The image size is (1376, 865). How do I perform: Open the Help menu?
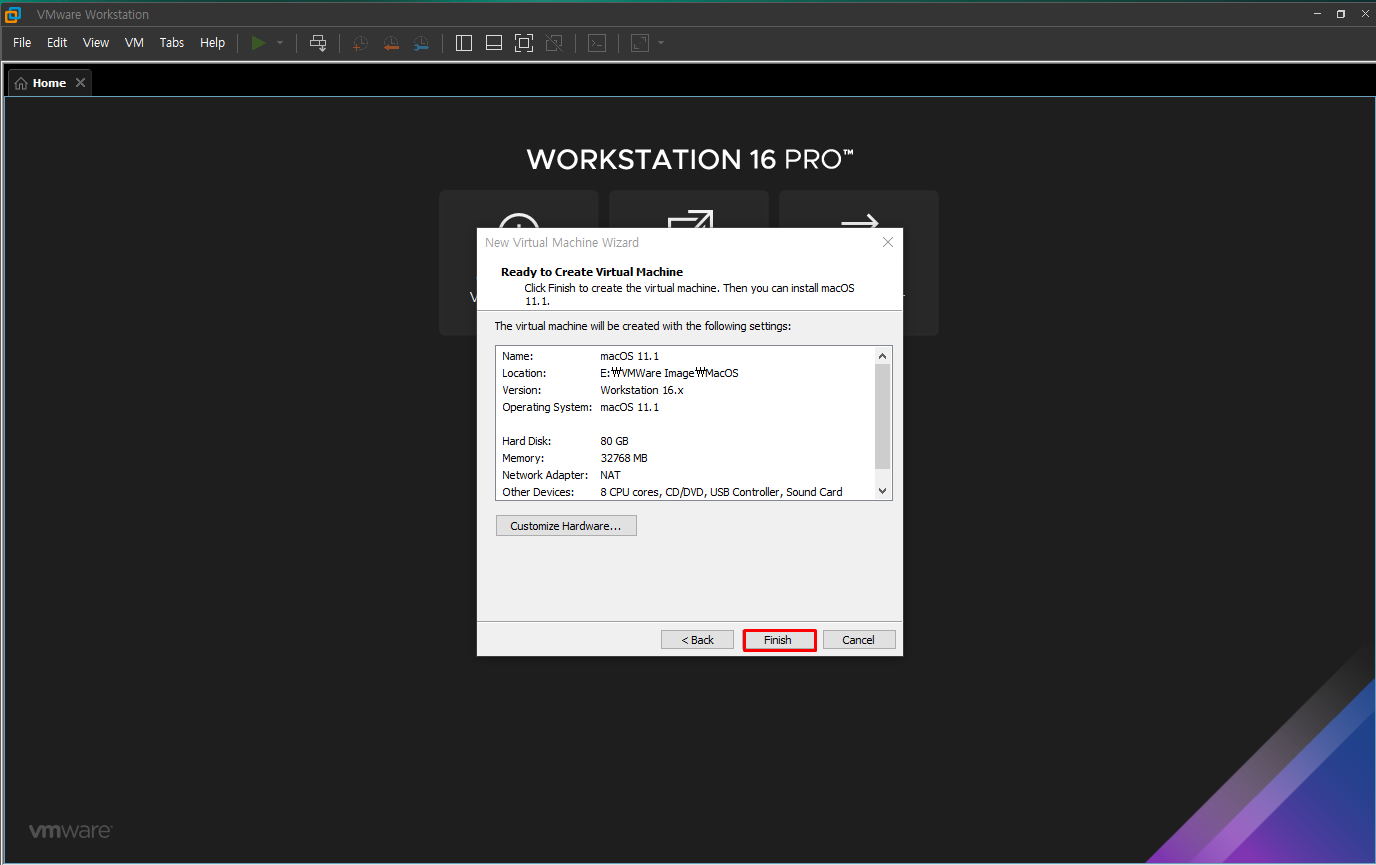[x=212, y=43]
